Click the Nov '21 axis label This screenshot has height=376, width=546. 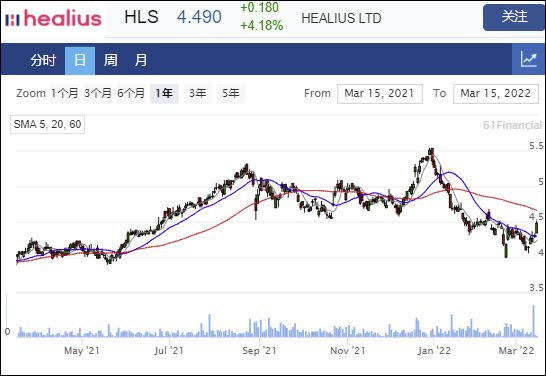(348, 350)
